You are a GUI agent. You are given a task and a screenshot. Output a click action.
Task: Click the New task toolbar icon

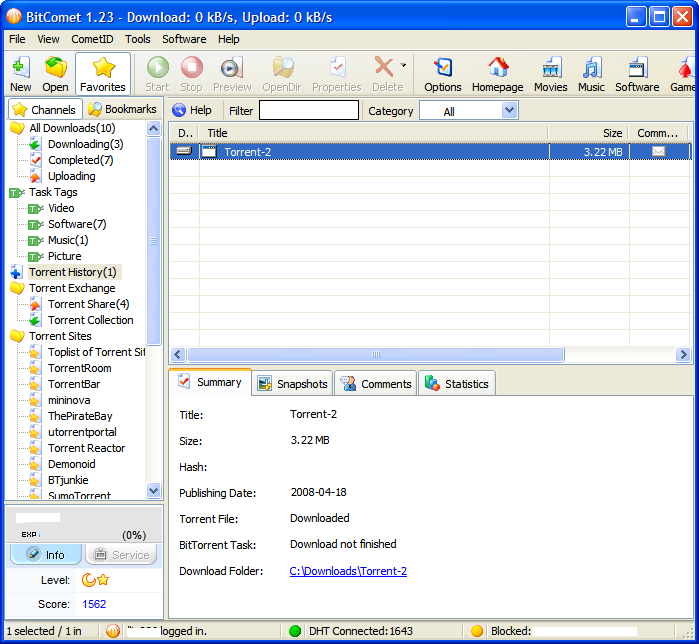[x=21, y=74]
